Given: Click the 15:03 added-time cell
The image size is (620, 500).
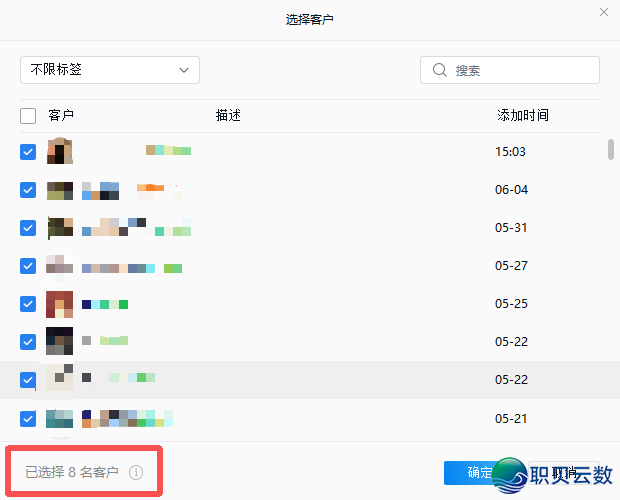Looking at the screenshot, I should click(510, 152).
